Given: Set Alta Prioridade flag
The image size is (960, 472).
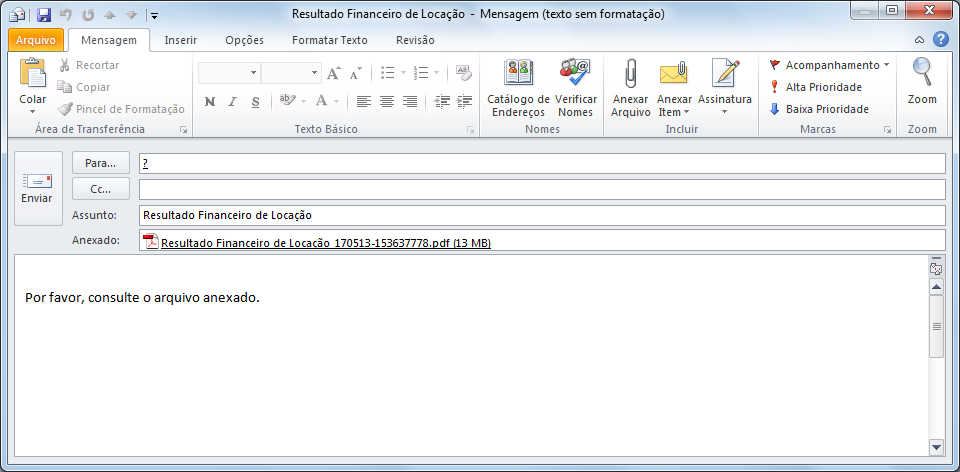Looking at the screenshot, I should (x=816, y=87).
